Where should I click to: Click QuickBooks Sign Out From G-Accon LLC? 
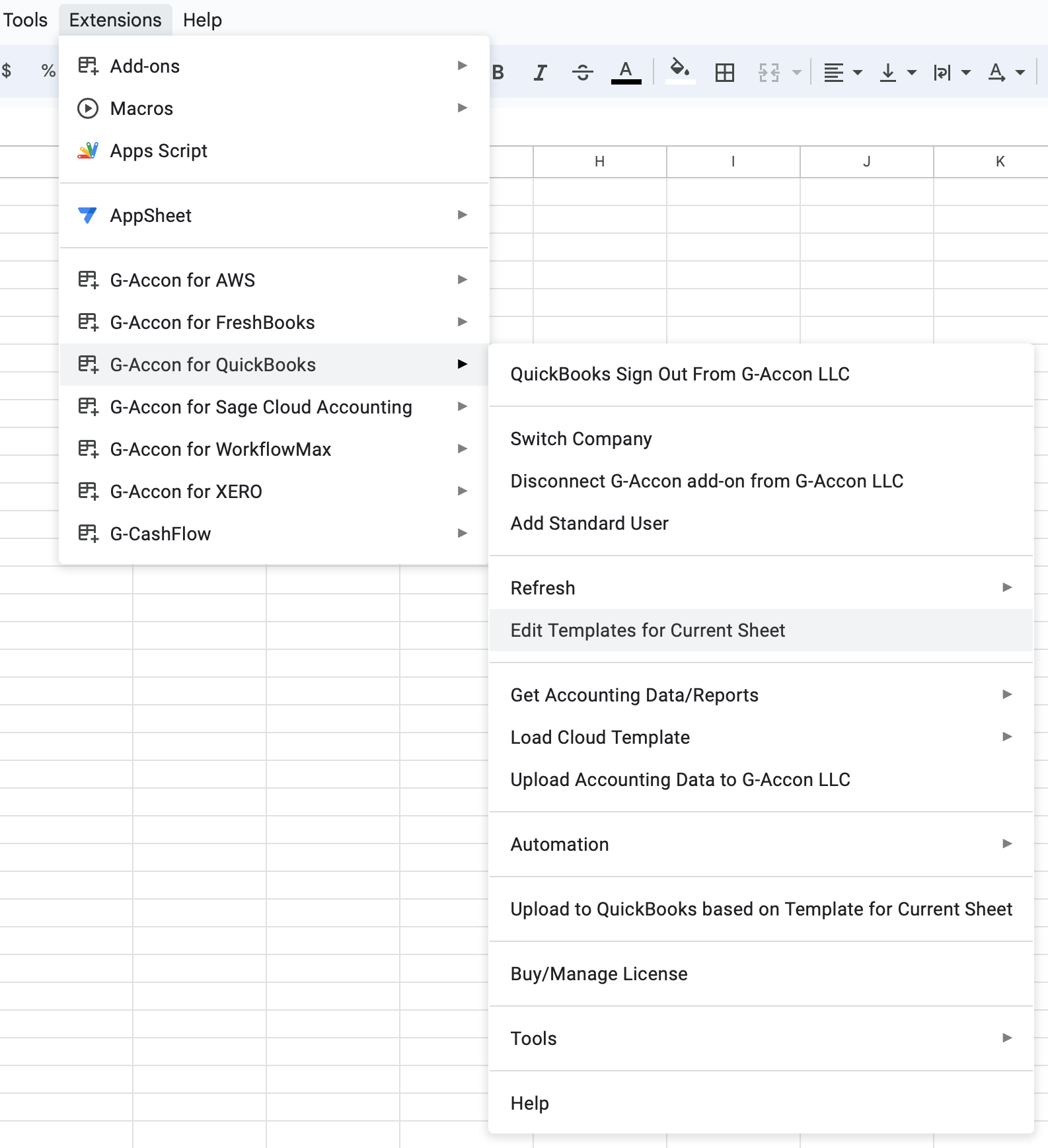(x=761, y=374)
